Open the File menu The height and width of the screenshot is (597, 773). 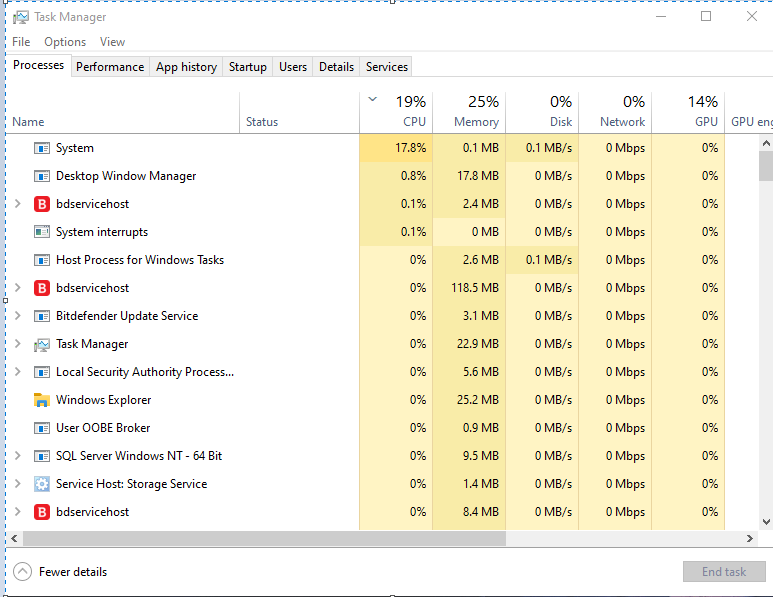coord(21,42)
